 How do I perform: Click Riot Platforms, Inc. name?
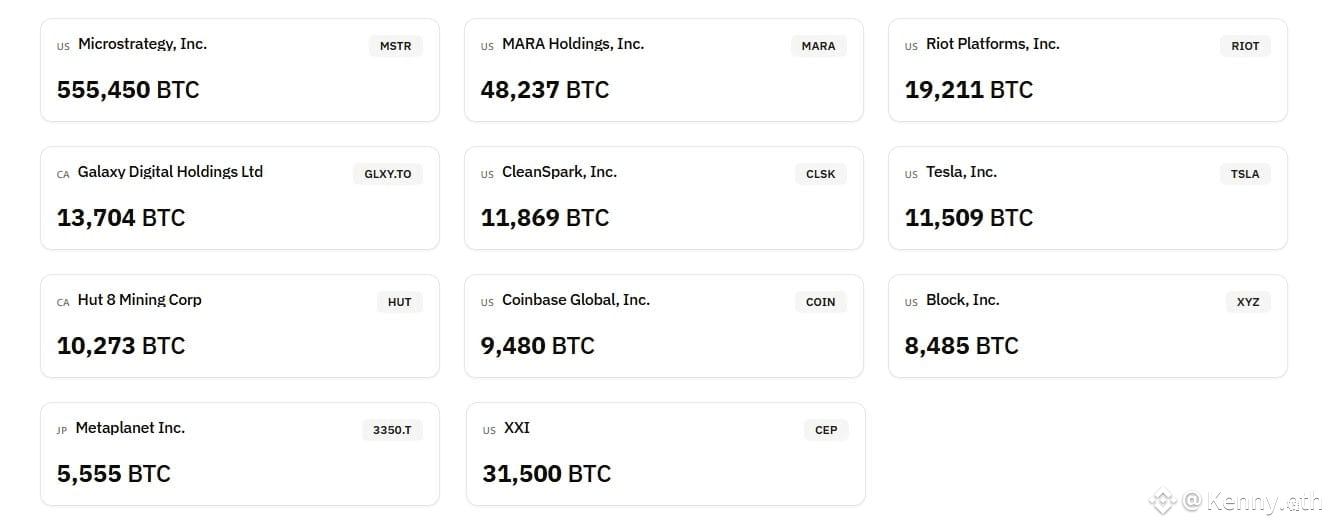993,44
